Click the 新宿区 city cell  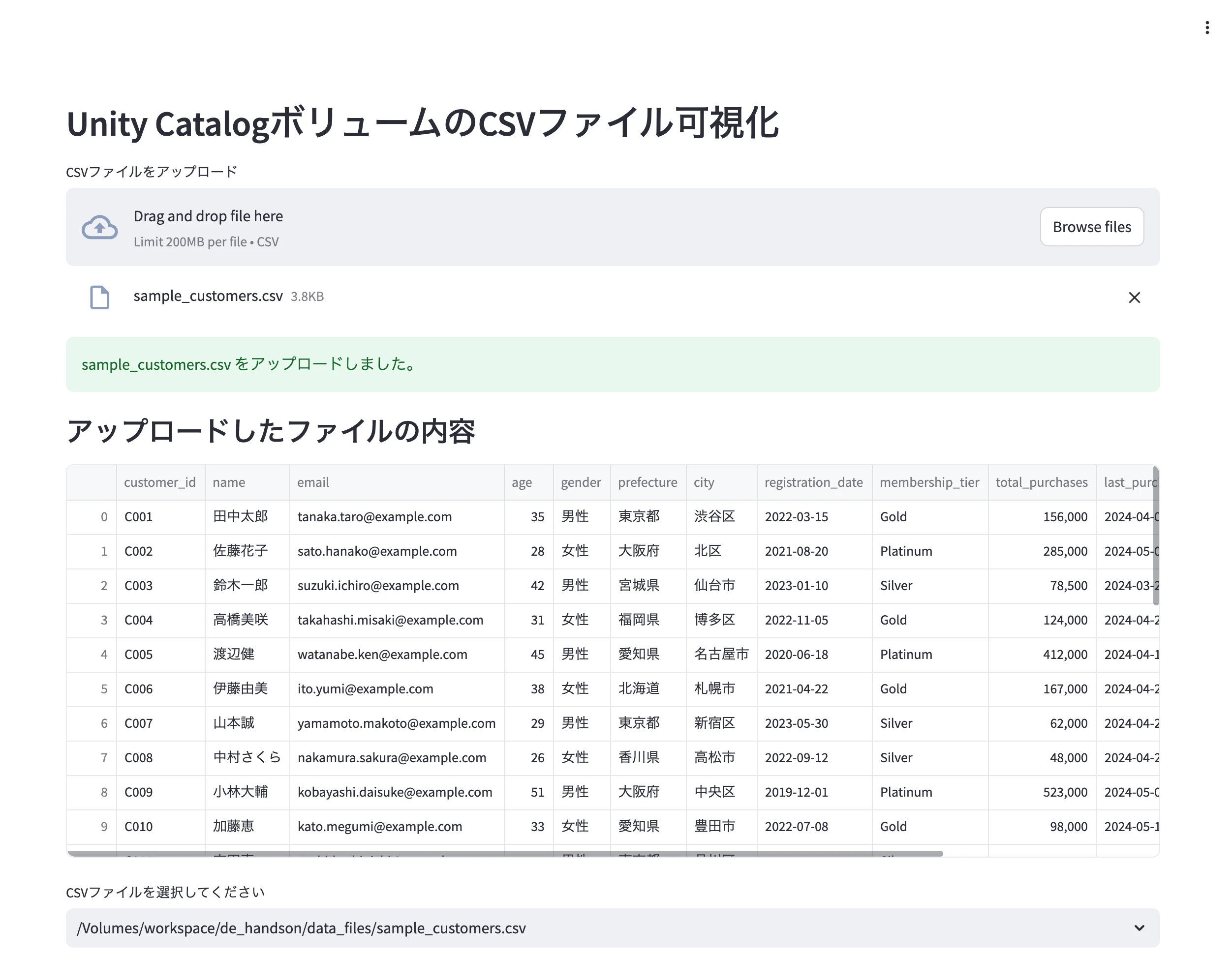click(x=721, y=723)
